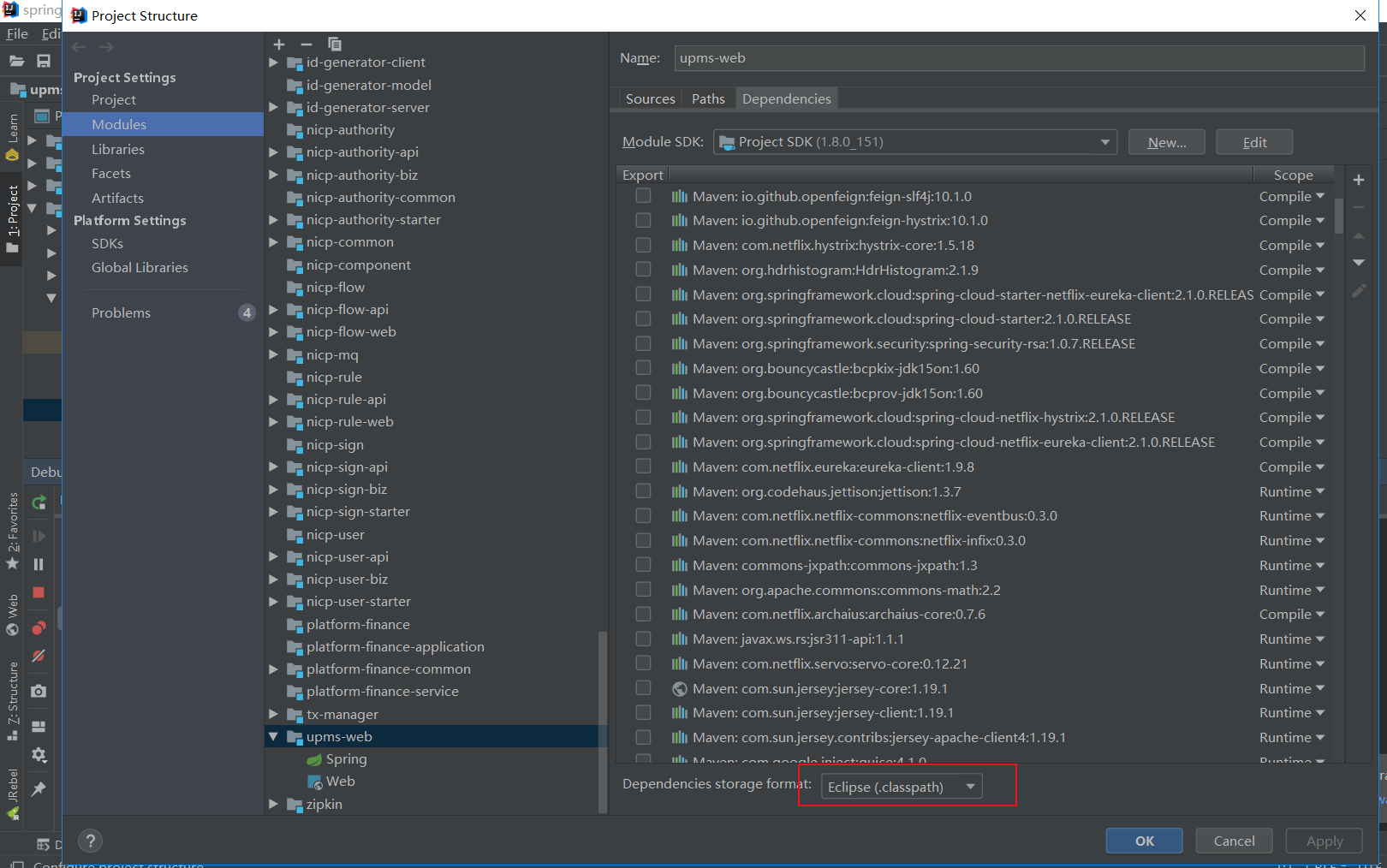The width and height of the screenshot is (1387, 868).
Task: Click the Apply button
Action: [1324, 841]
